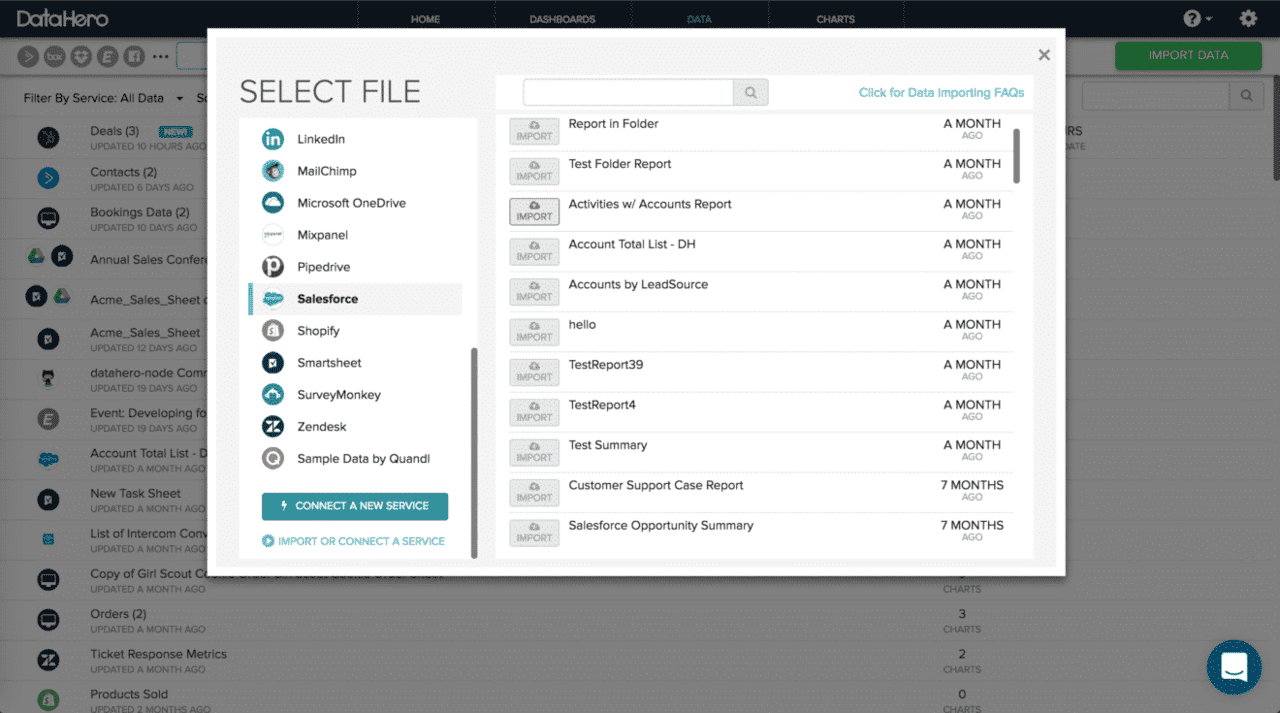The width and height of the screenshot is (1280, 713).
Task: Import the Activities w/ Accounts Report
Action: point(534,211)
